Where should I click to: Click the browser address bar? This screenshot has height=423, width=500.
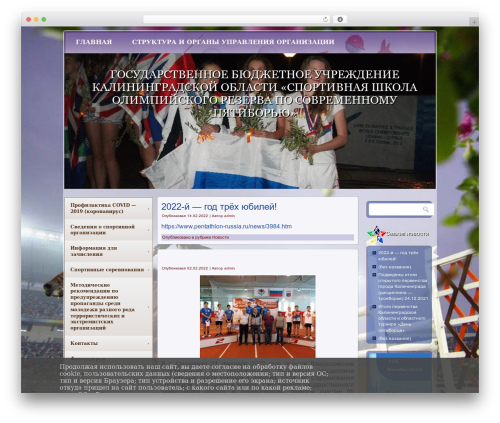pos(236,19)
